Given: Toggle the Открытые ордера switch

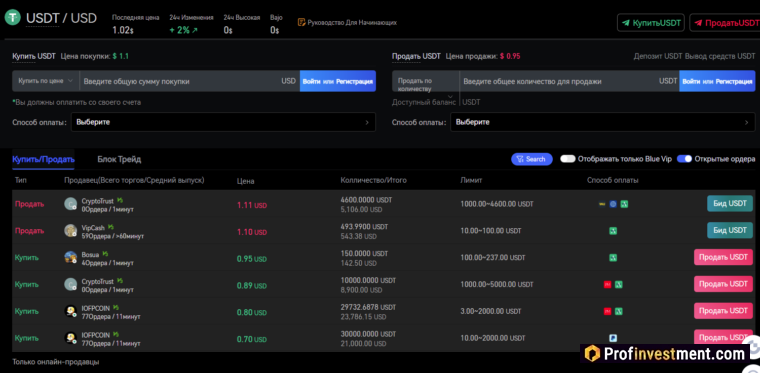Looking at the screenshot, I should pos(684,159).
